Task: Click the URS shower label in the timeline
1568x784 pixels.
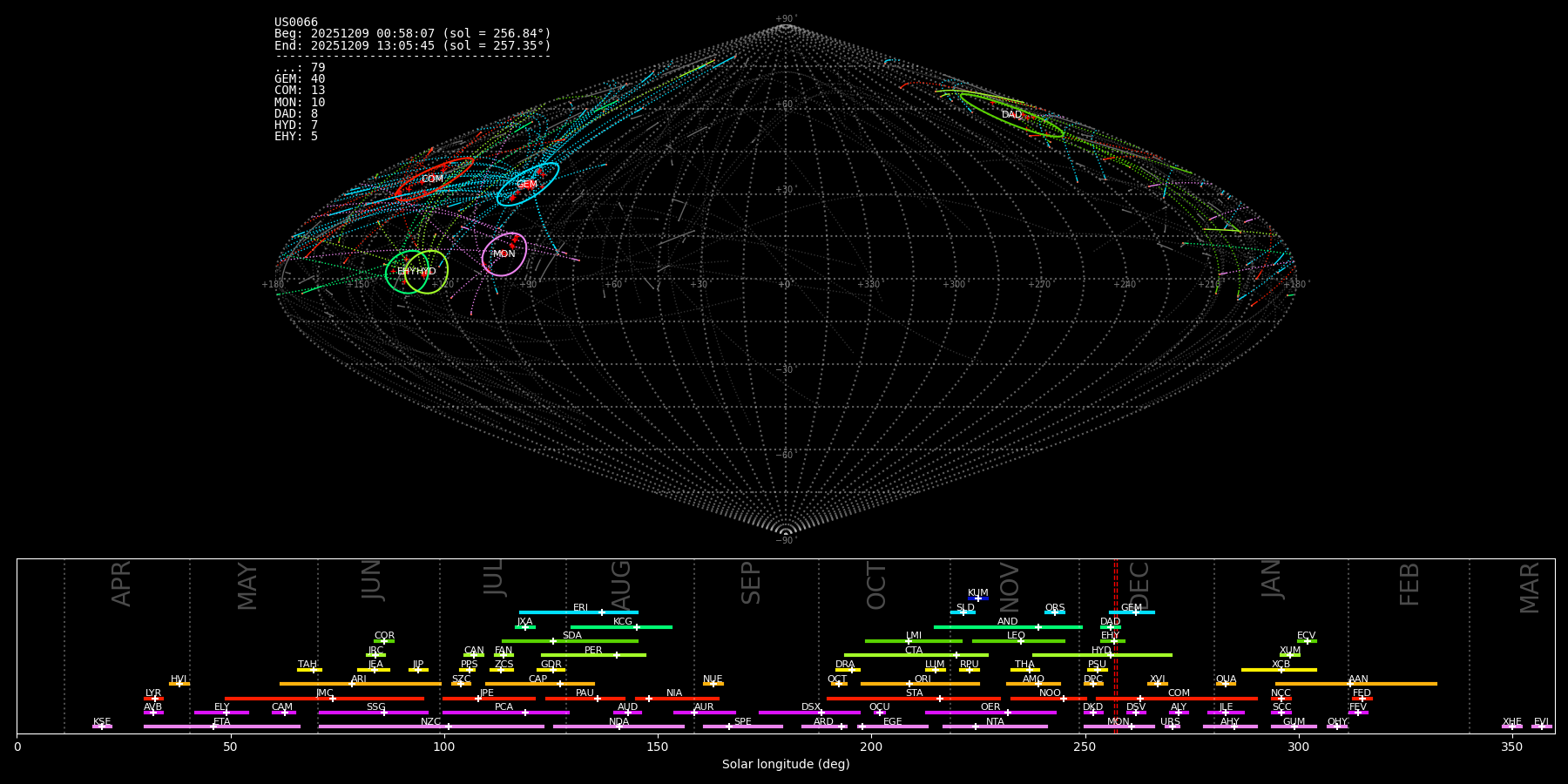Action: [1170, 721]
